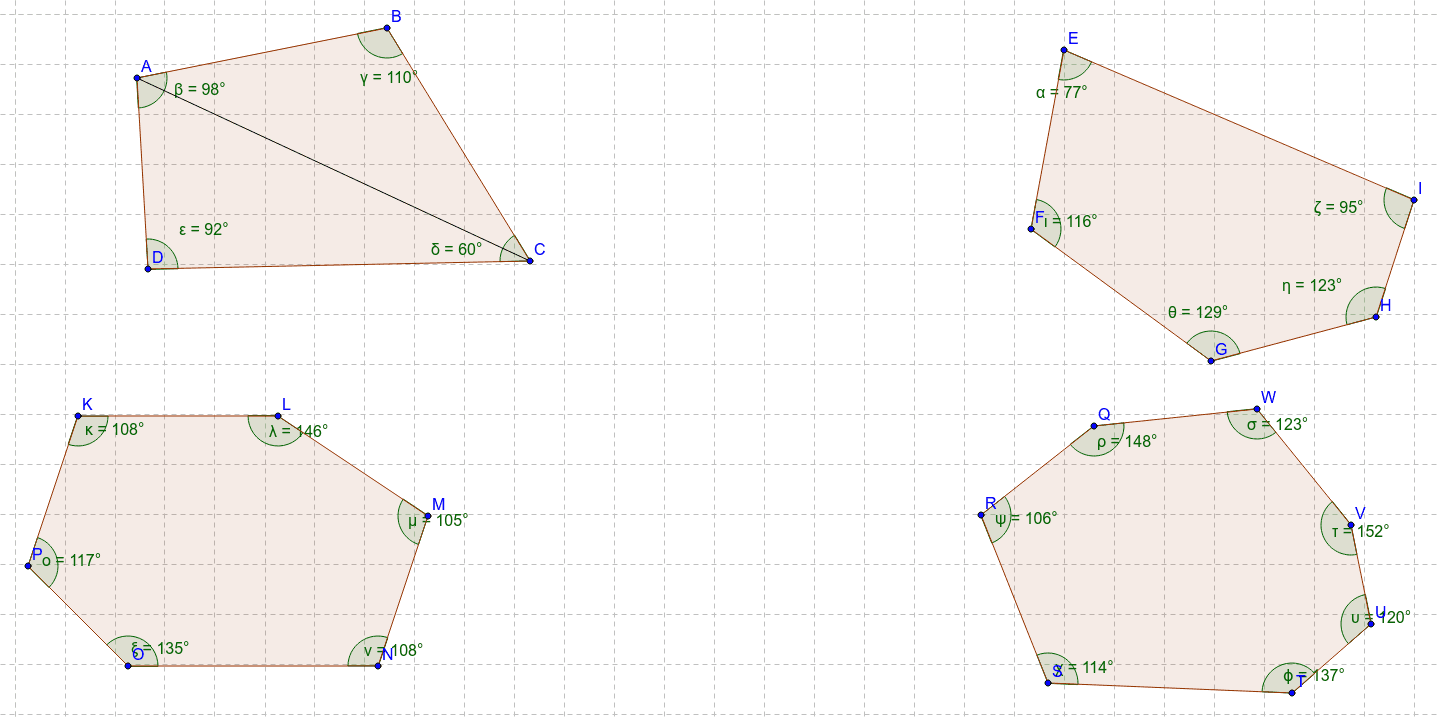Screen dimensions: 1440x722
Task: Select angle label ξ = 135°
Action: click(x=160, y=648)
